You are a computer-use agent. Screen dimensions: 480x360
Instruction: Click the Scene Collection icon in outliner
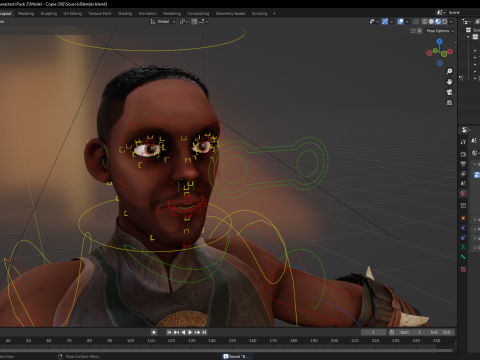point(468,30)
